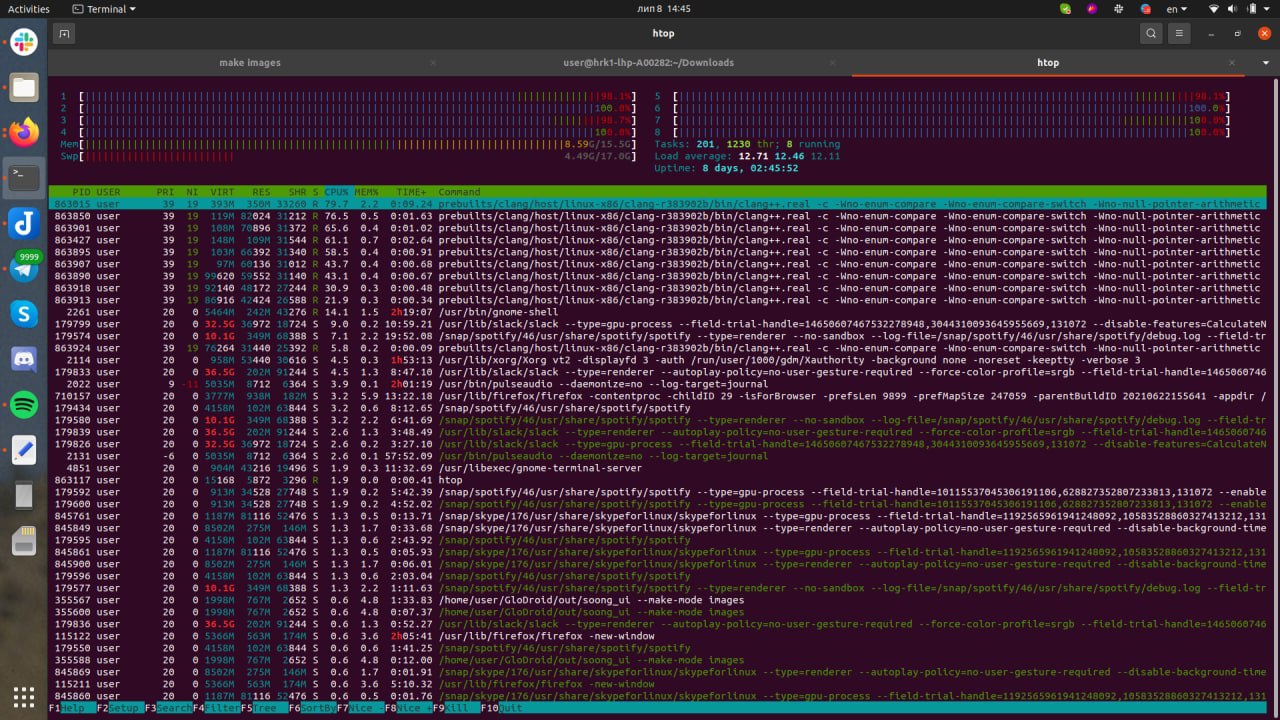1280x720 pixels.
Task: Open the terminal hamburger menu
Action: click(1180, 33)
